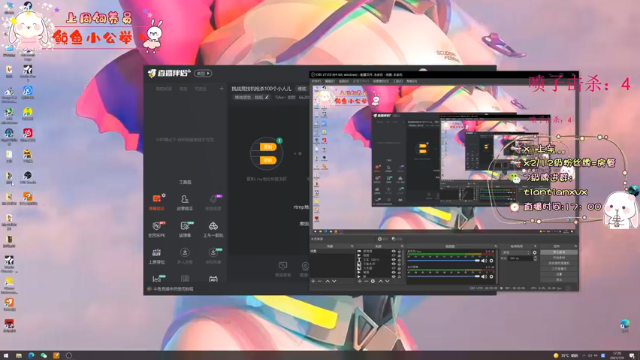Open the third OBS menu bar item
This screenshot has width=640, height=360.
click(x=344, y=81)
